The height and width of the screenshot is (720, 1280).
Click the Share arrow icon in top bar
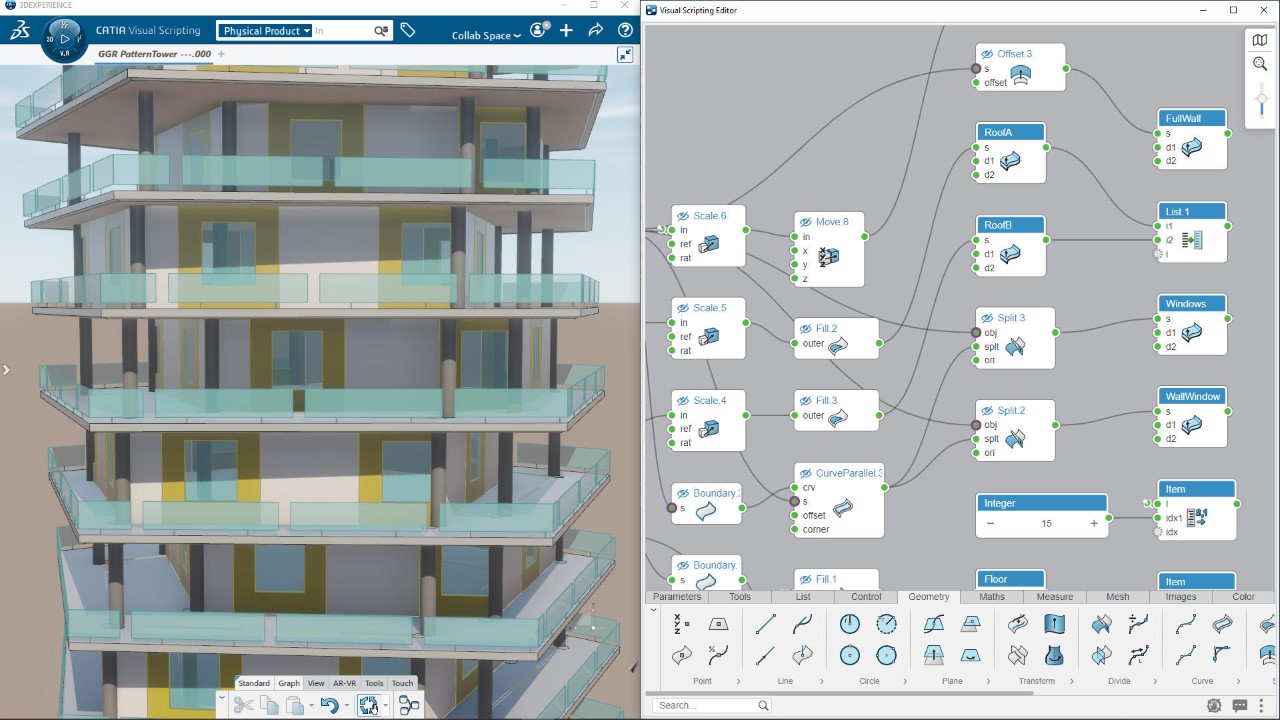tap(596, 31)
